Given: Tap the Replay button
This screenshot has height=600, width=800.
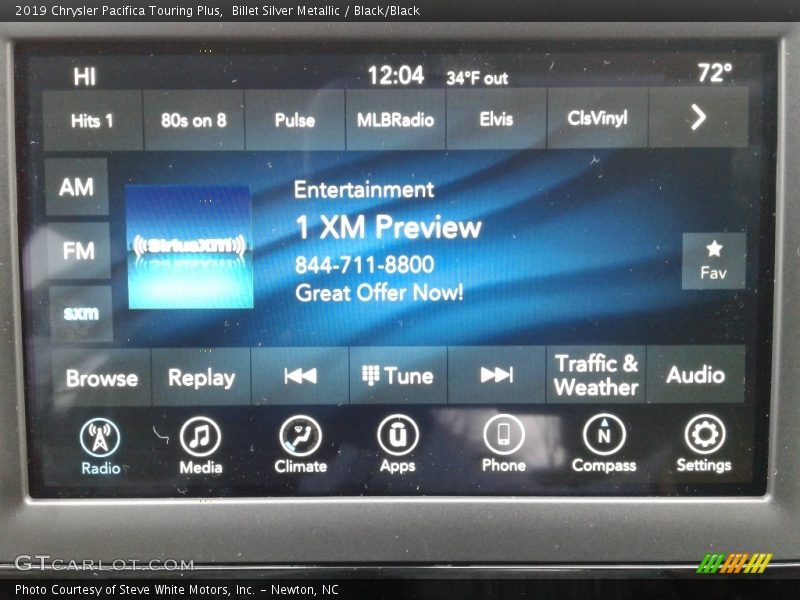Looking at the screenshot, I should pos(201,378).
